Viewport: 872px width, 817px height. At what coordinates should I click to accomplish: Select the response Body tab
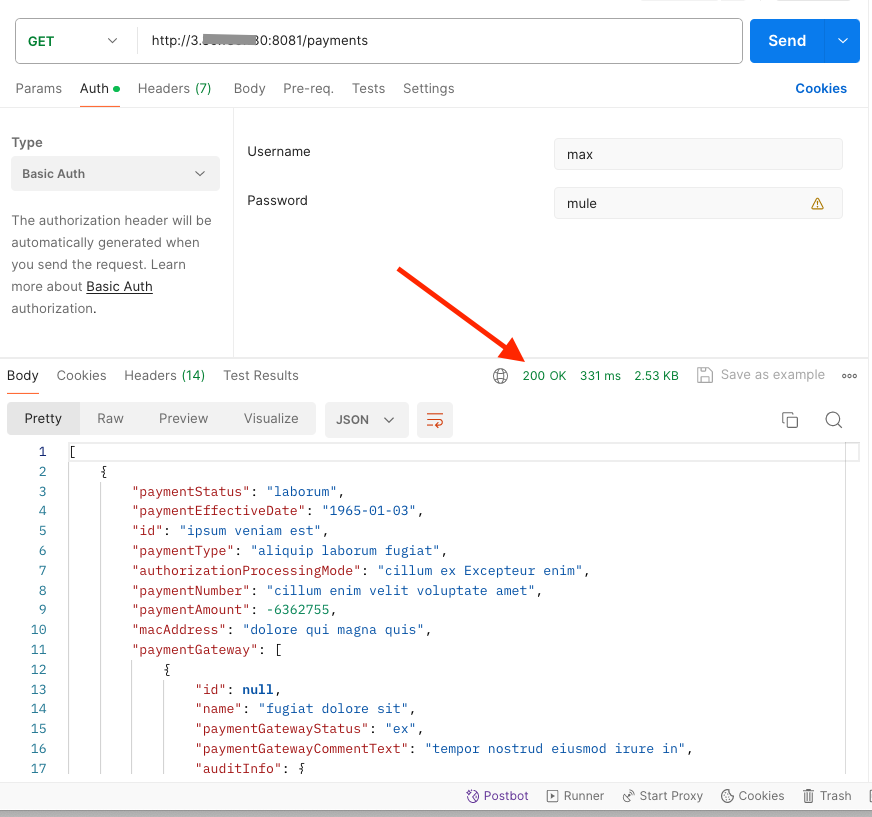[x=23, y=375]
